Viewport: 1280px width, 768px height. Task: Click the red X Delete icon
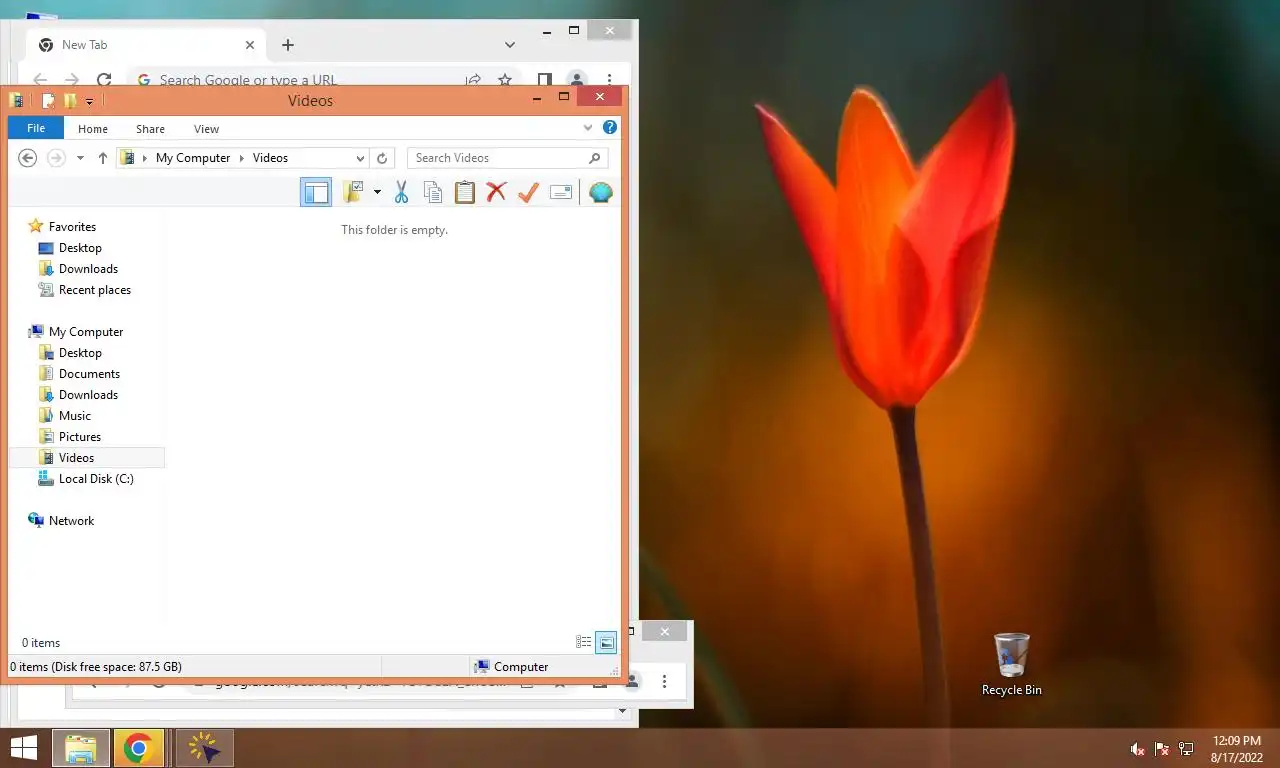click(496, 192)
